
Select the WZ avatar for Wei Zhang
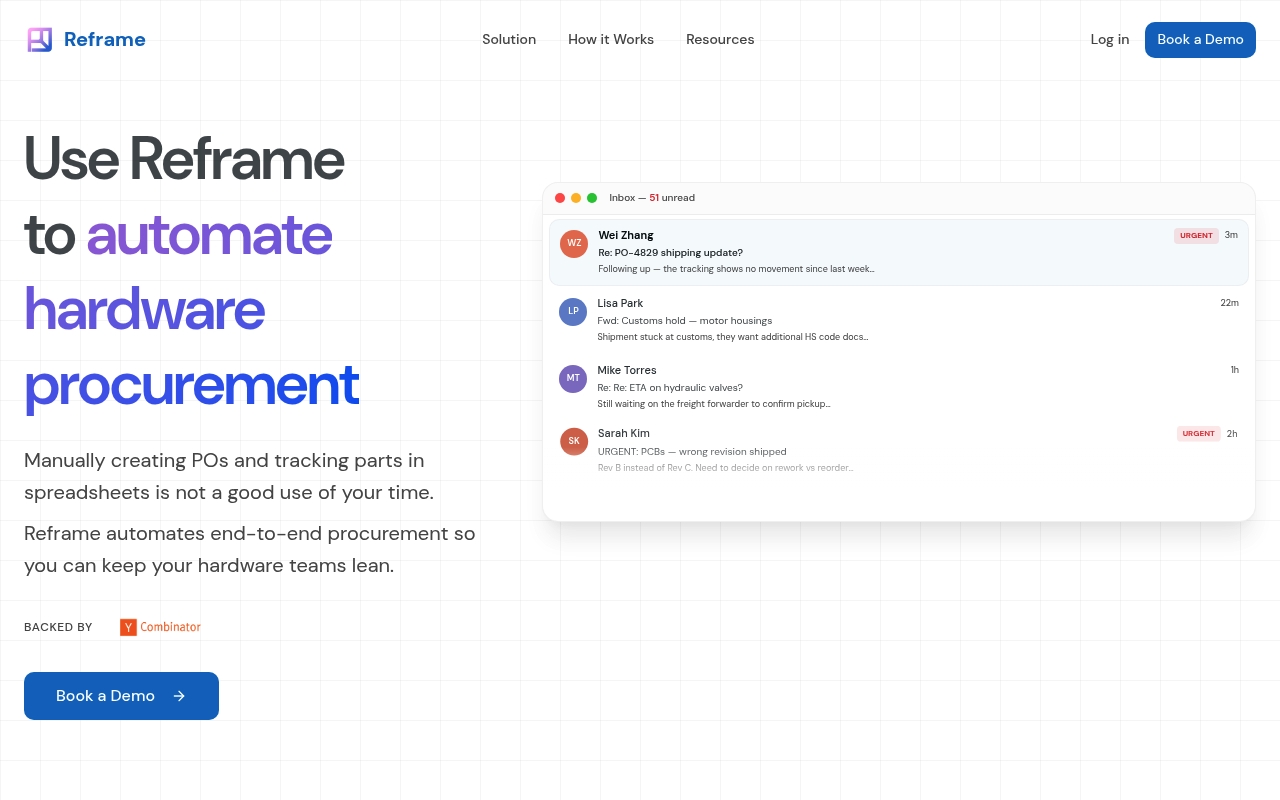coord(574,243)
